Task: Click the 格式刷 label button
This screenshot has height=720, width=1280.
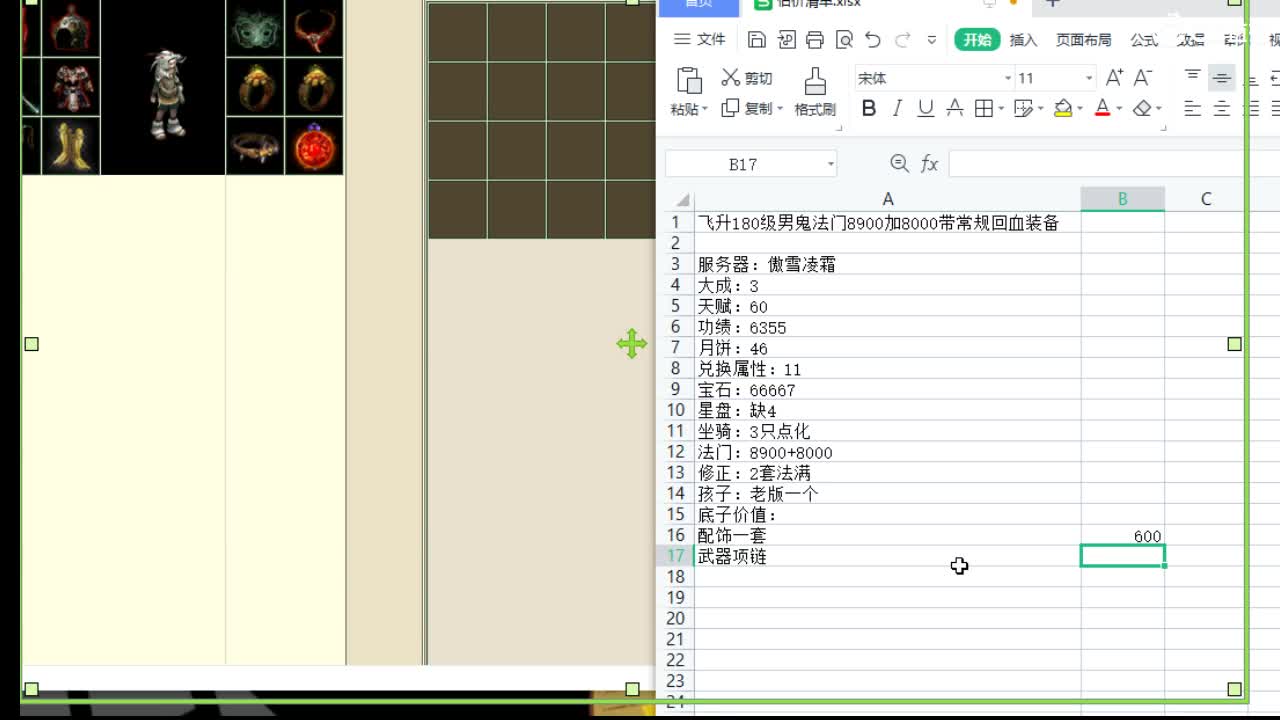Action: [x=815, y=110]
